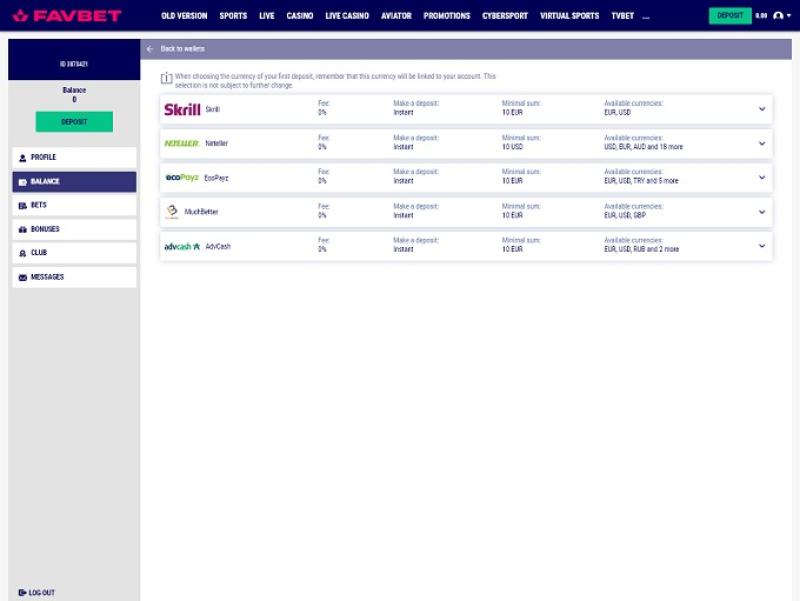Click the Neteller logo icon
Screen dimensions: 800x601
click(x=182, y=143)
